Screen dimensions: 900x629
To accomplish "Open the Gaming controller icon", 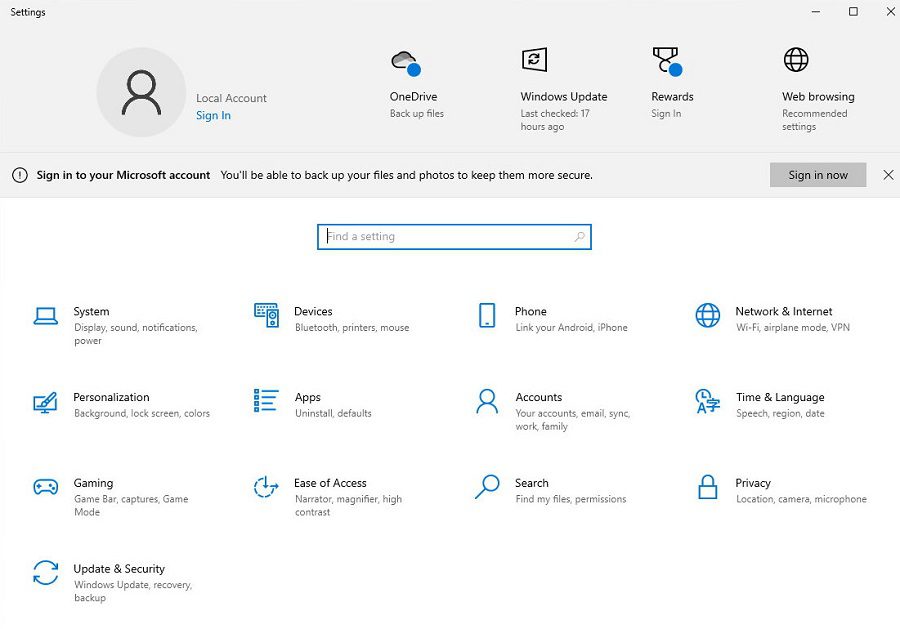I will (45, 487).
